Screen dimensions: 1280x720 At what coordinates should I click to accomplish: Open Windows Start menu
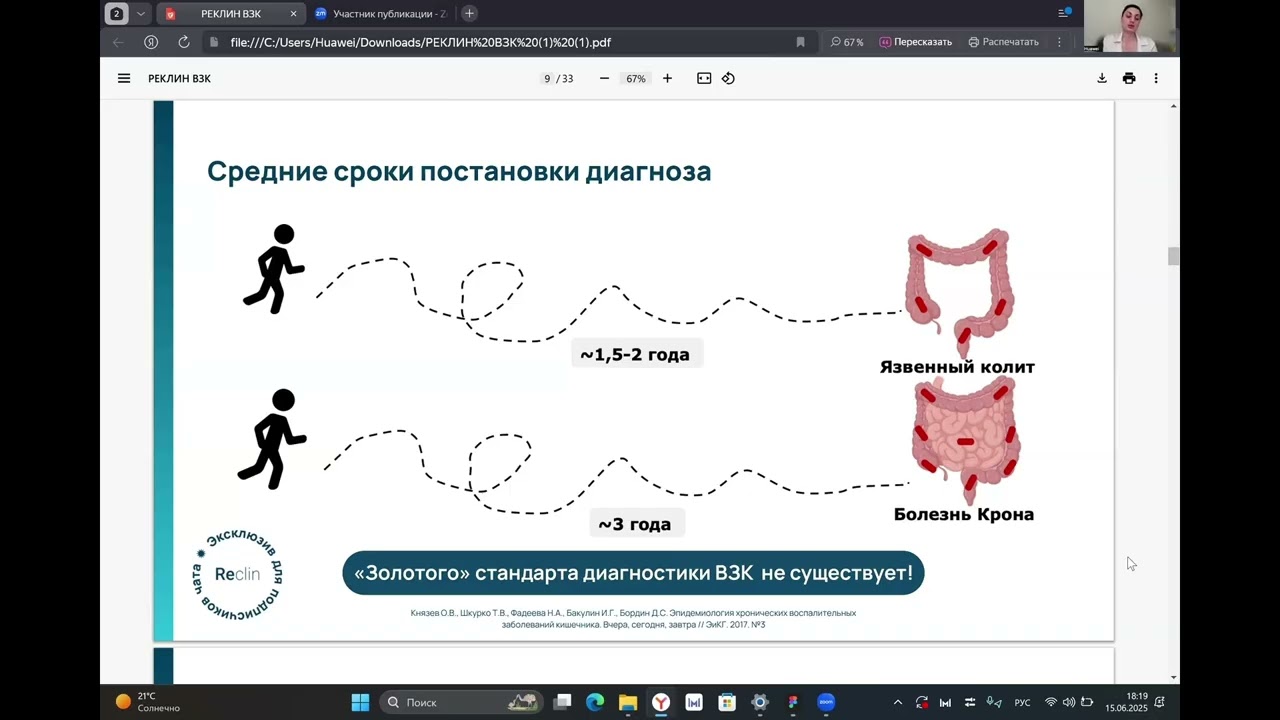[x=360, y=702]
